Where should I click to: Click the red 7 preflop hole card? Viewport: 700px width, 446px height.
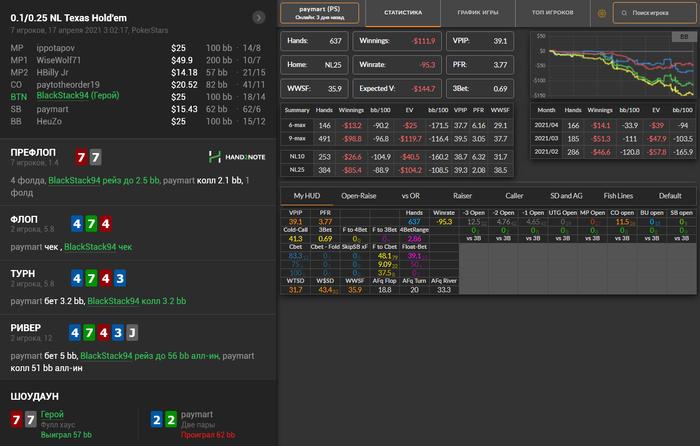(x=81, y=157)
